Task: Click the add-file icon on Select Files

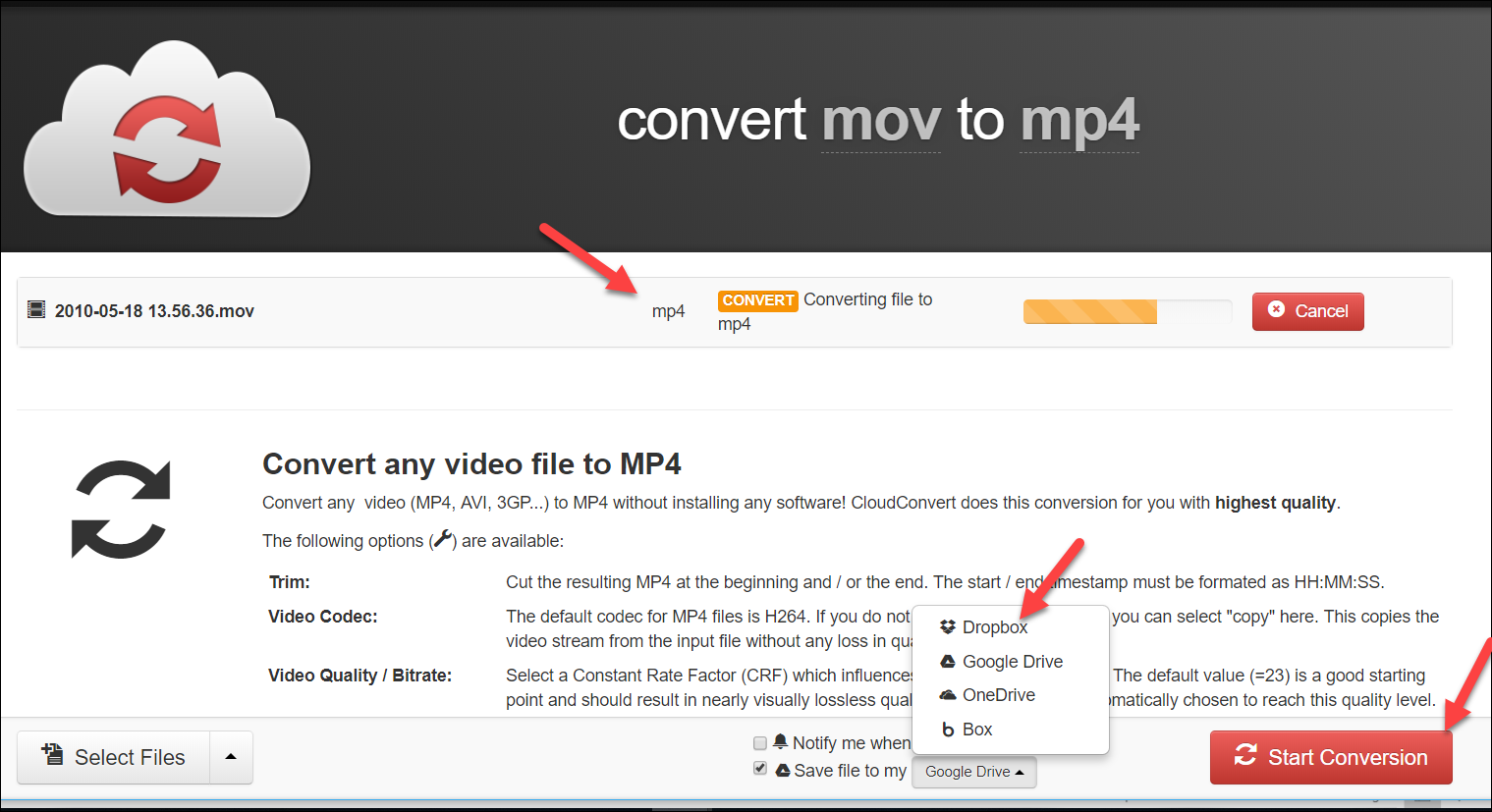Action: (x=52, y=755)
